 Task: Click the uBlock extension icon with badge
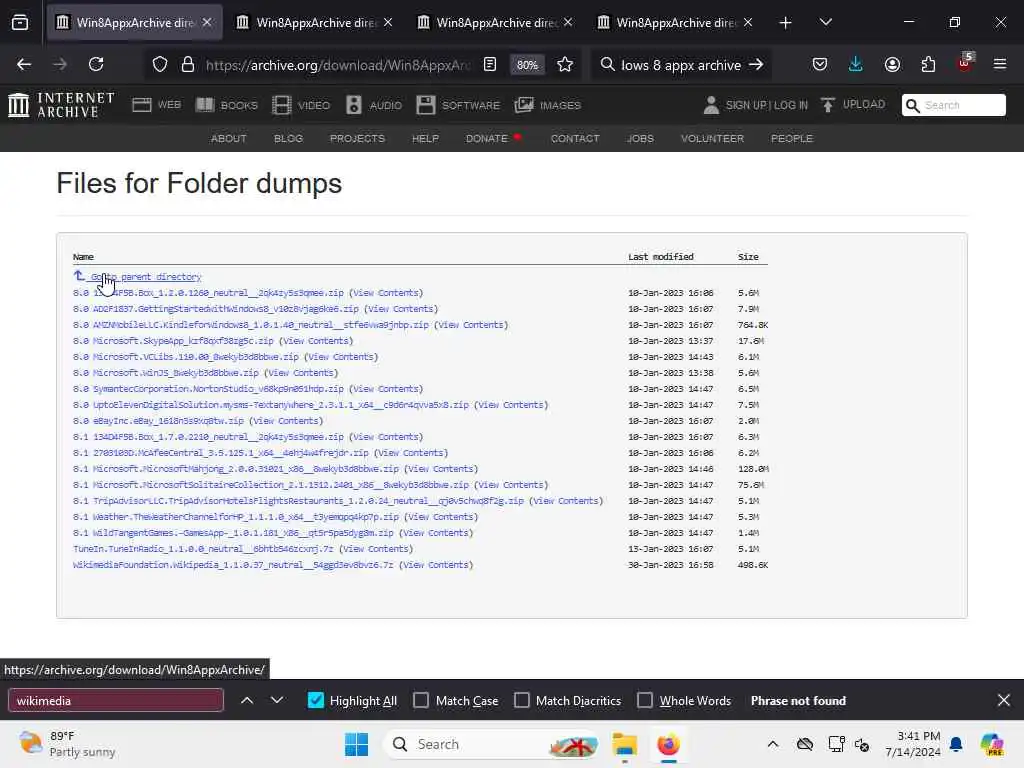pos(965,63)
